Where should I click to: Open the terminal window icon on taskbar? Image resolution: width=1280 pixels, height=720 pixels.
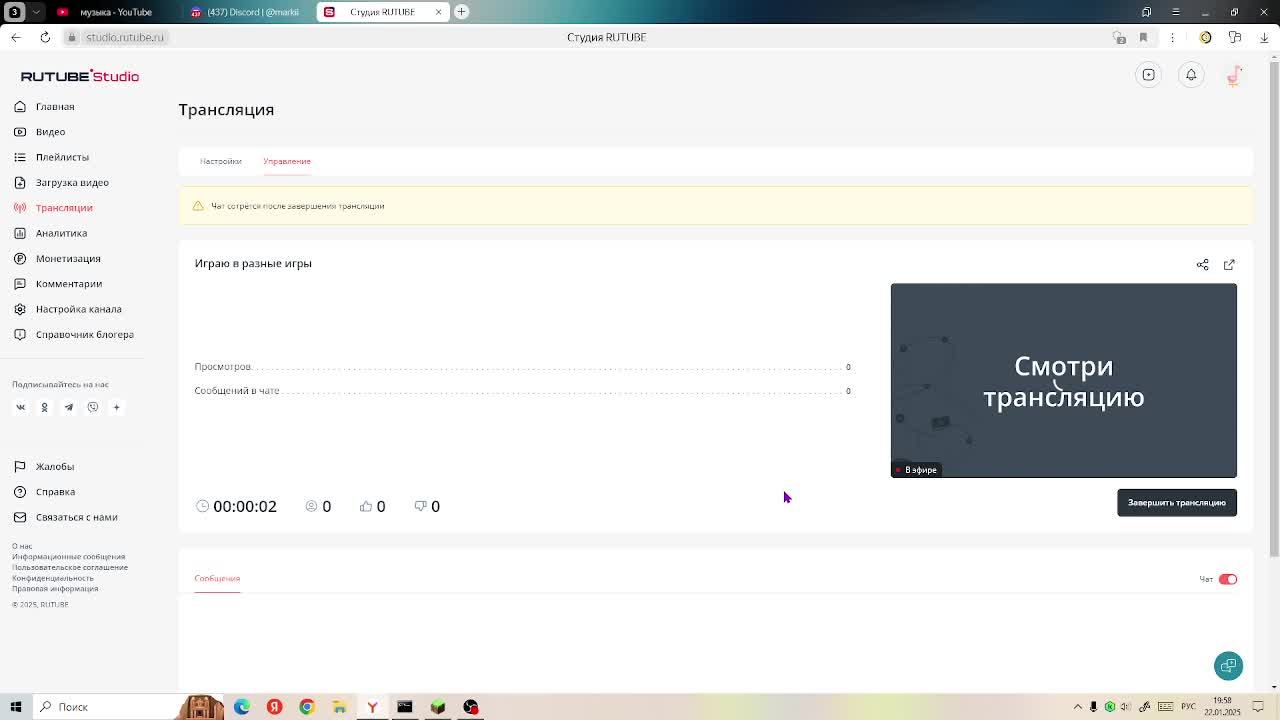(405, 707)
